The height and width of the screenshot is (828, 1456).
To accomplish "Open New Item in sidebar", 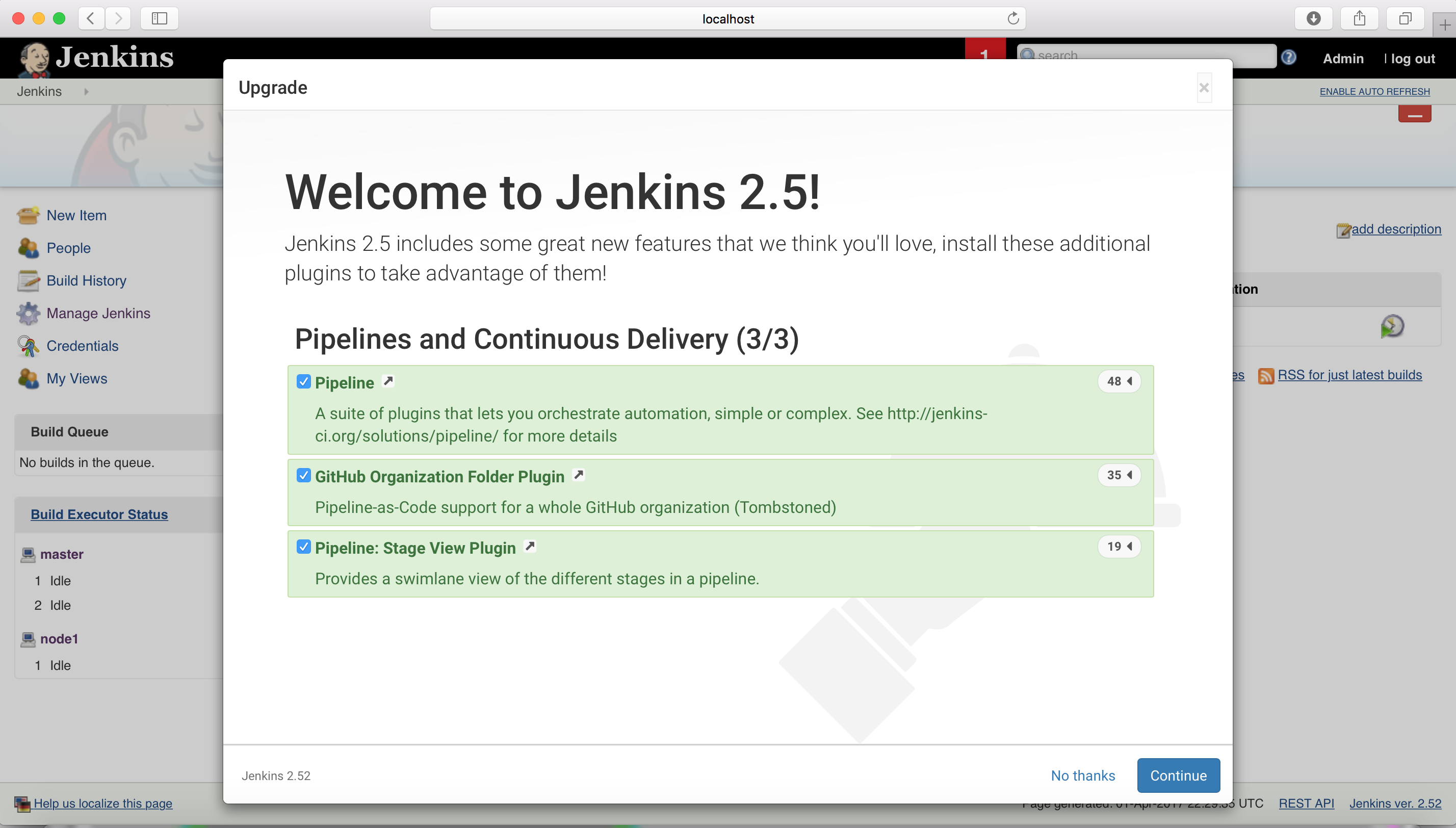I will [76, 216].
